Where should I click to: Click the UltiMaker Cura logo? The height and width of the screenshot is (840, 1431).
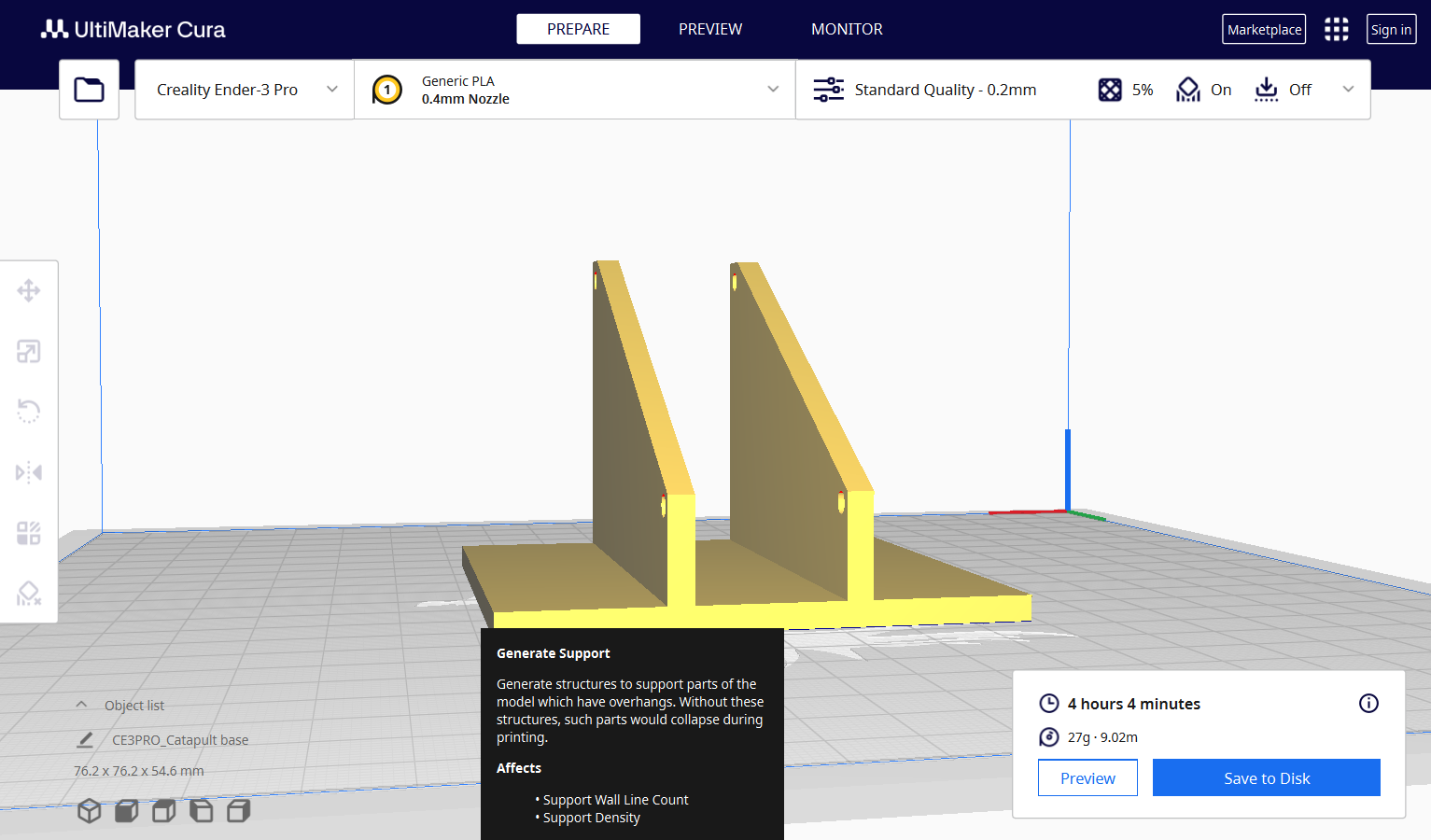pos(133,30)
